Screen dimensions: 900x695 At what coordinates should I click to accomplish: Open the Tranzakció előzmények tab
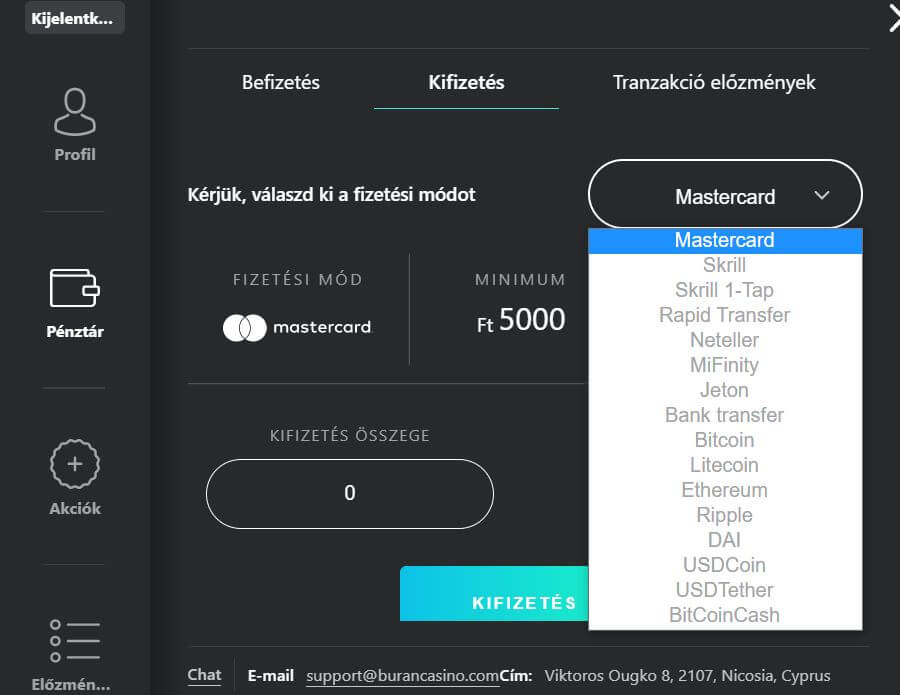point(714,83)
